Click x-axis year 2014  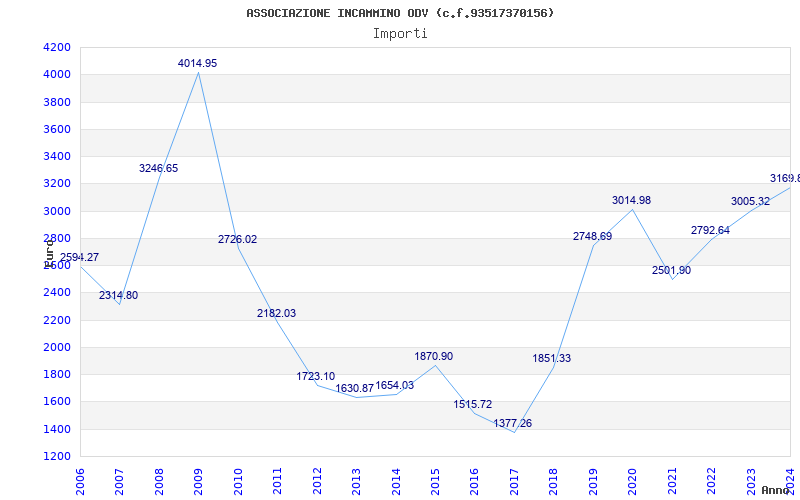point(396,481)
